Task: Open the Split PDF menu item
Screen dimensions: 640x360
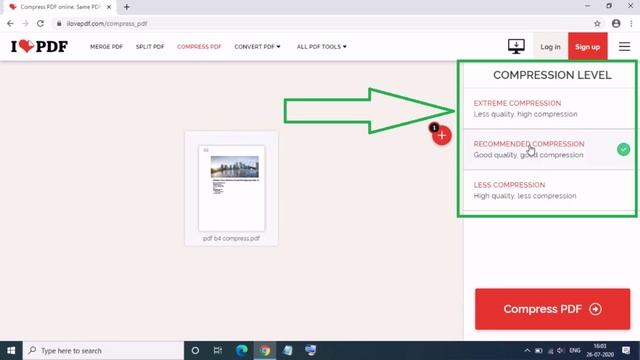Action: click(150, 47)
